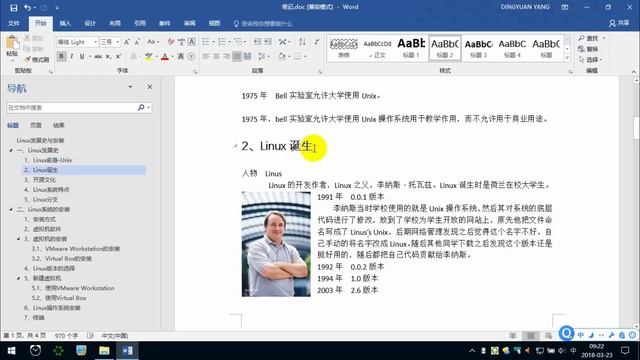The height and width of the screenshot is (360, 640).
Task: Click the Replace button in editing group
Action: click(x=588, y=49)
